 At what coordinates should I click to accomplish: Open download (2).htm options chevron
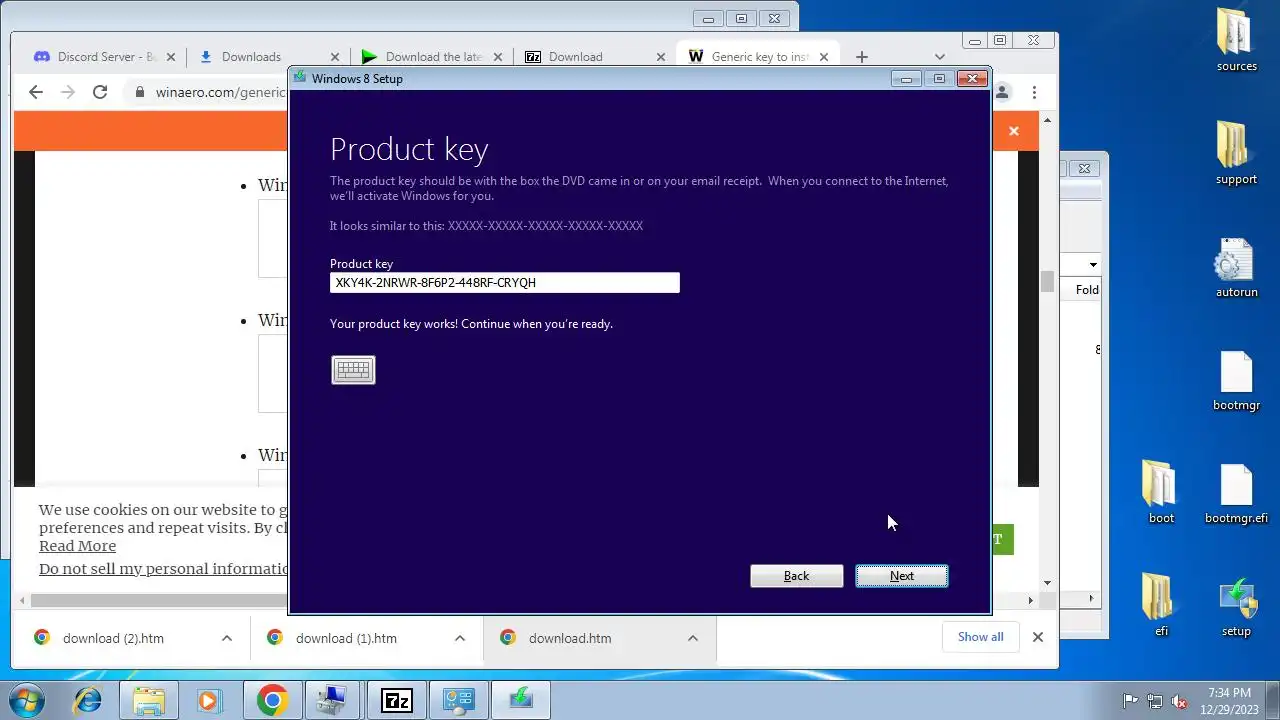227,638
